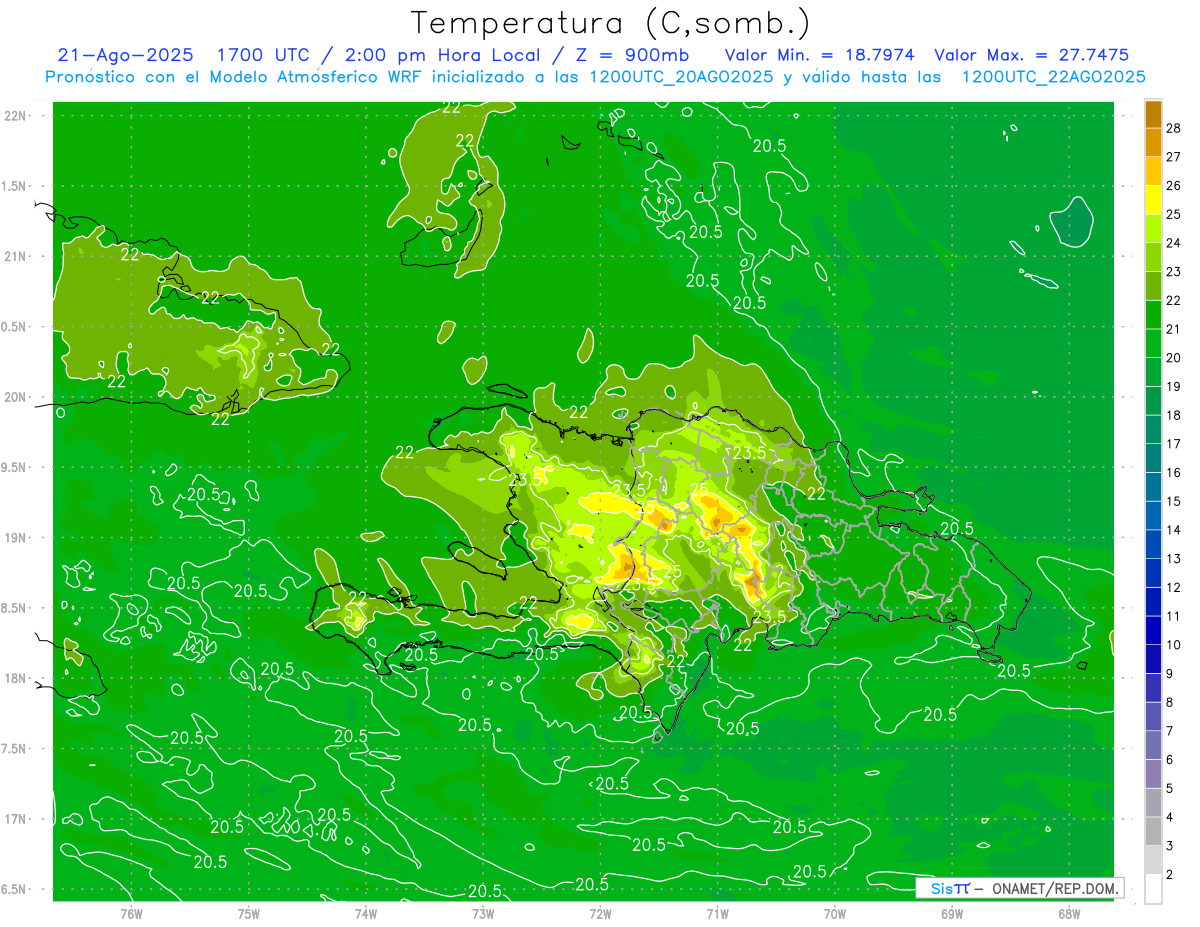Screen dimensions: 1200x927
Task: Click the '19N' latitude axis label
Action: pyautogui.click(x=14, y=538)
